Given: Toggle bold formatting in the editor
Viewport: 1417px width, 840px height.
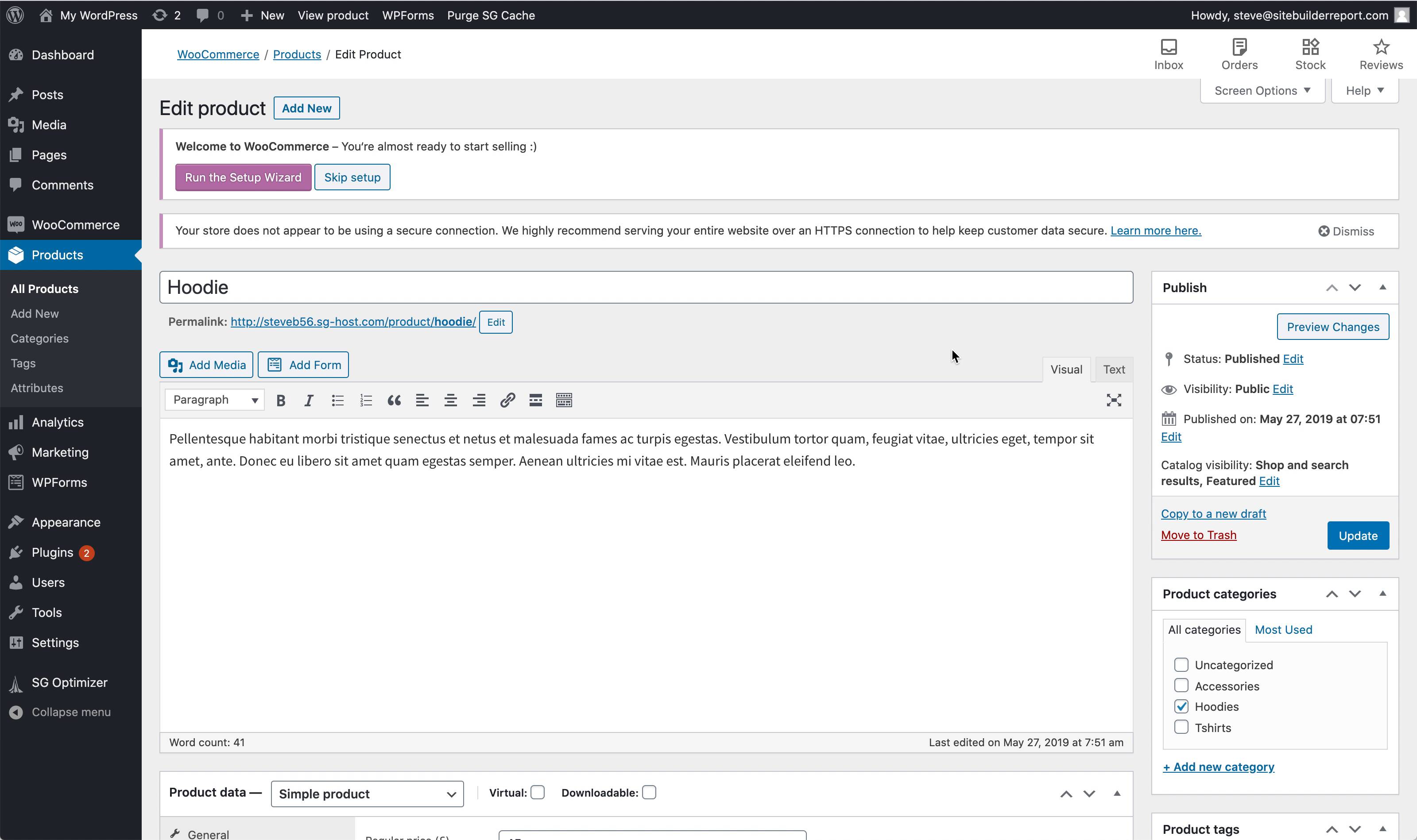Looking at the screenshot, I should (x=280, y=401).
